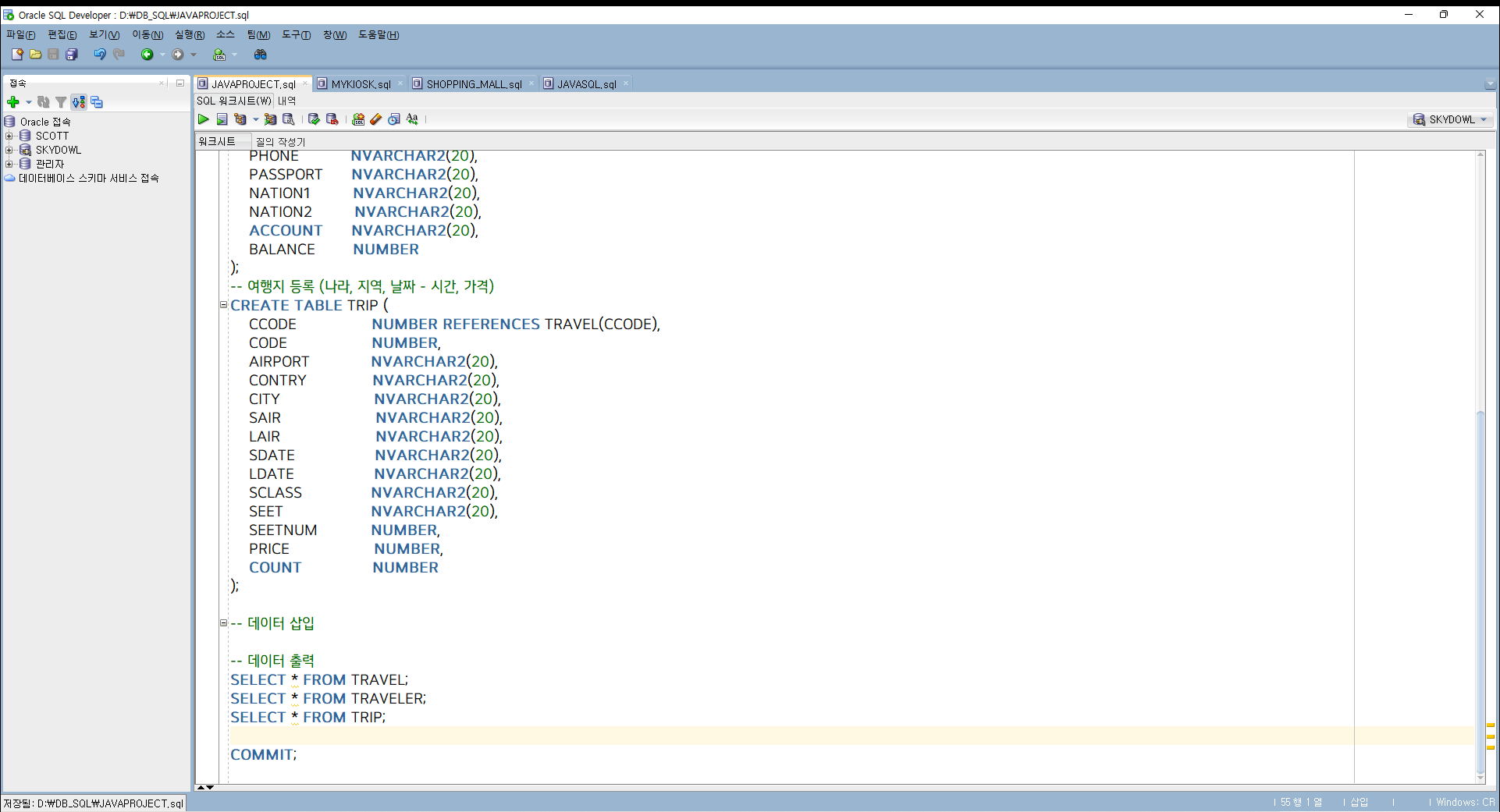Open the 내역 history tab
The height and width of the screenshot is (812, 1500).
[286, 101]
